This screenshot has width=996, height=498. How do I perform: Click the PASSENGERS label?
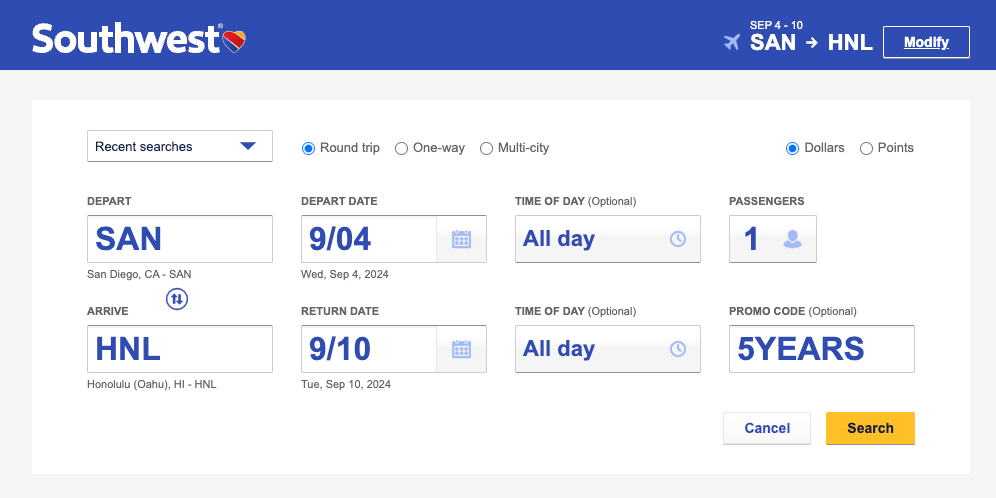coord(767,201)
